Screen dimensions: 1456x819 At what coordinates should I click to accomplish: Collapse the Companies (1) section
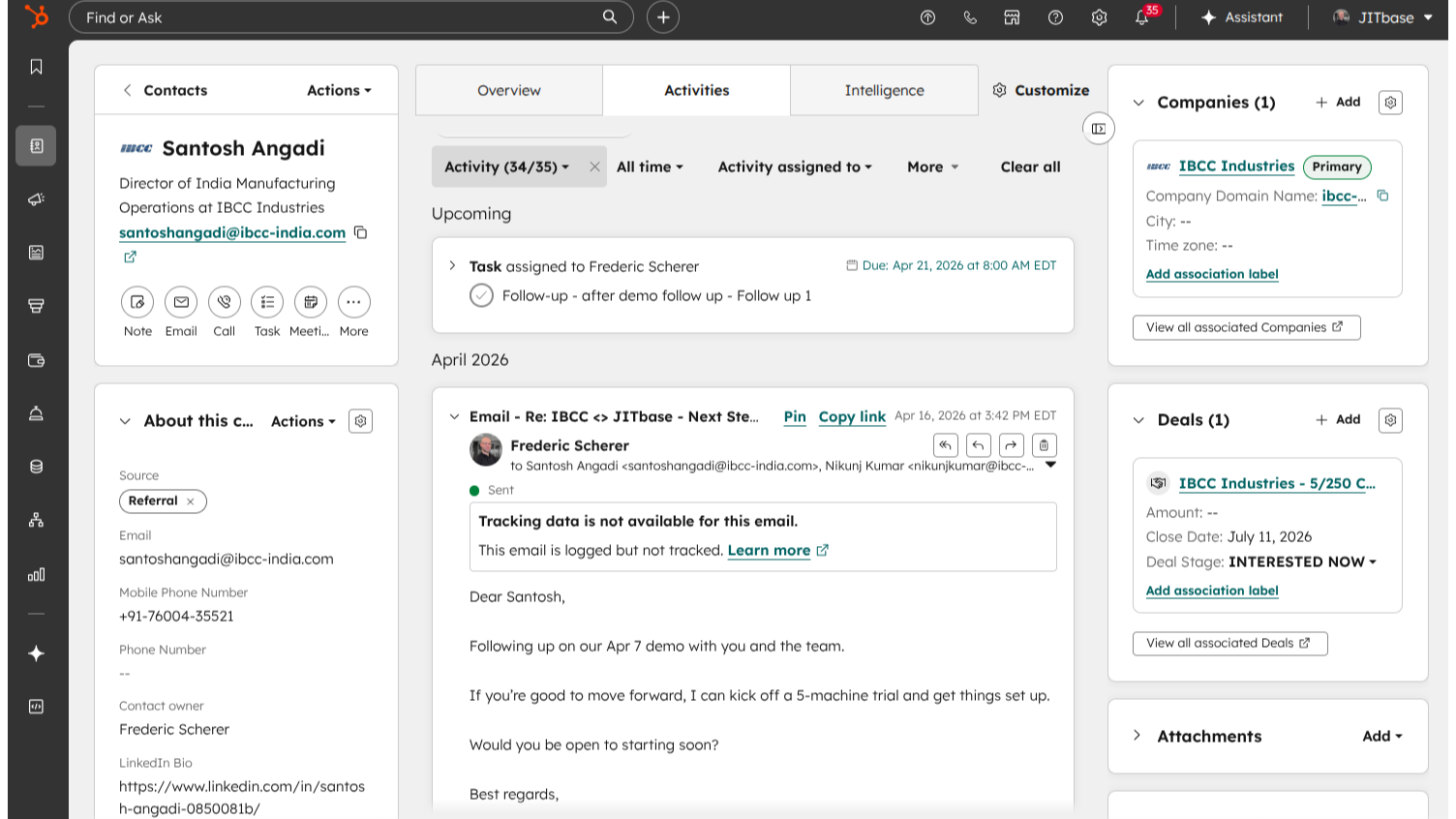coord(1138,103)
